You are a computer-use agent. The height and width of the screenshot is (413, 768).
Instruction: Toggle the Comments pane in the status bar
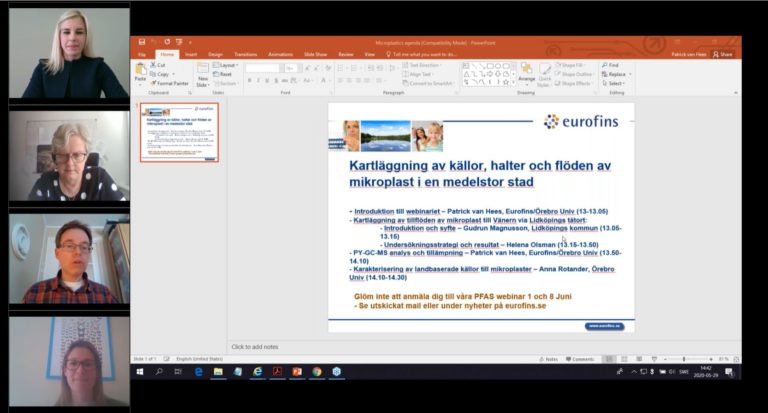(x=580, y=358)
